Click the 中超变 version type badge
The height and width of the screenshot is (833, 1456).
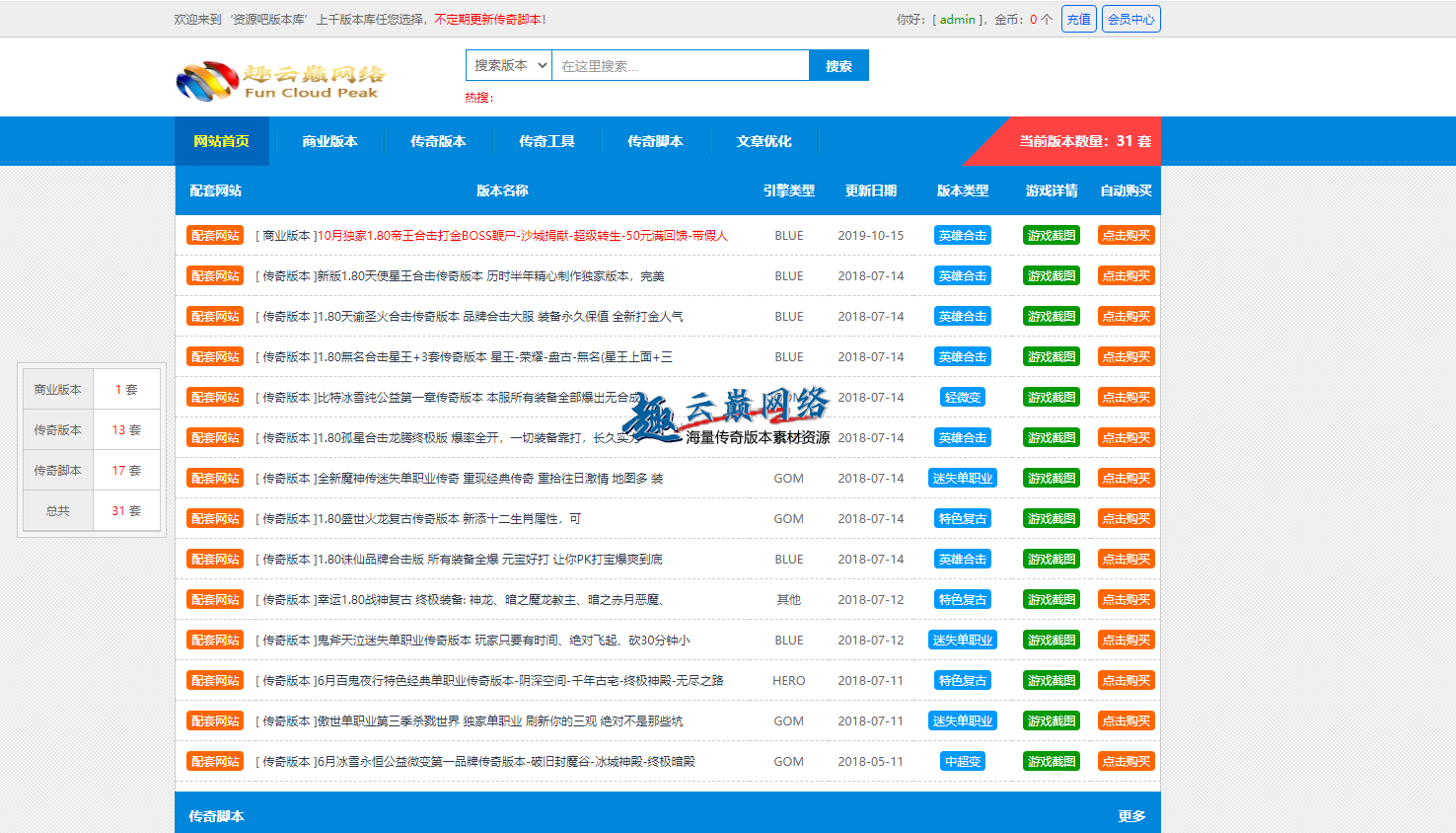pyautogui.click(x=962, y=761)
